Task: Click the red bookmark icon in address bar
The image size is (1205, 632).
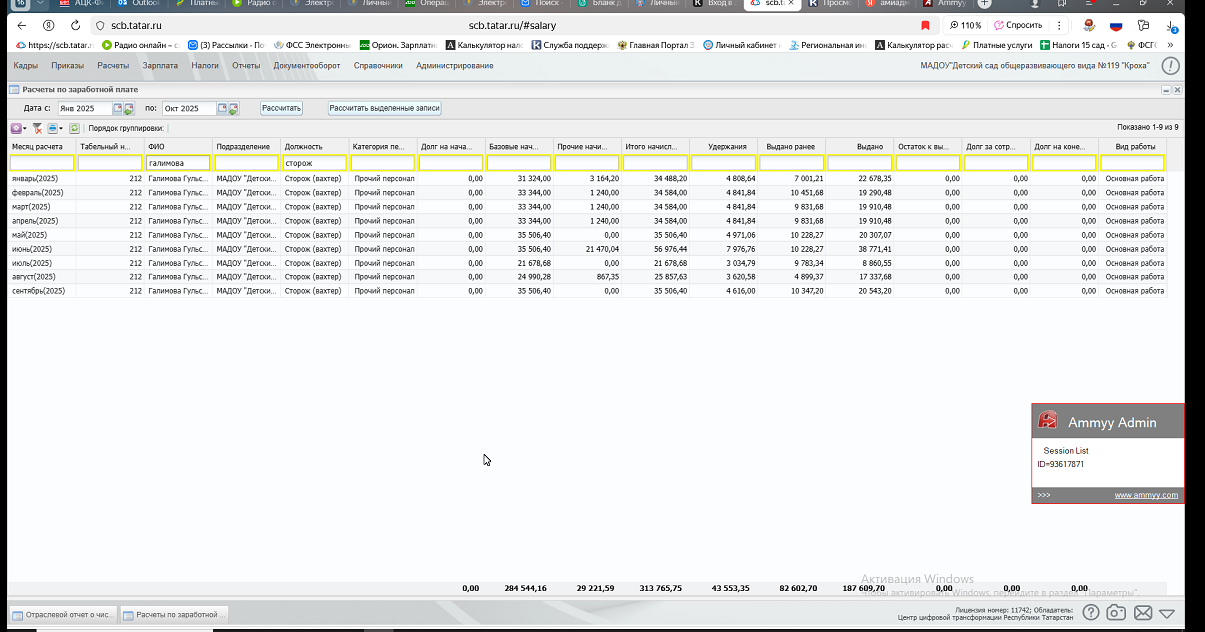Action: coord(925,25)
